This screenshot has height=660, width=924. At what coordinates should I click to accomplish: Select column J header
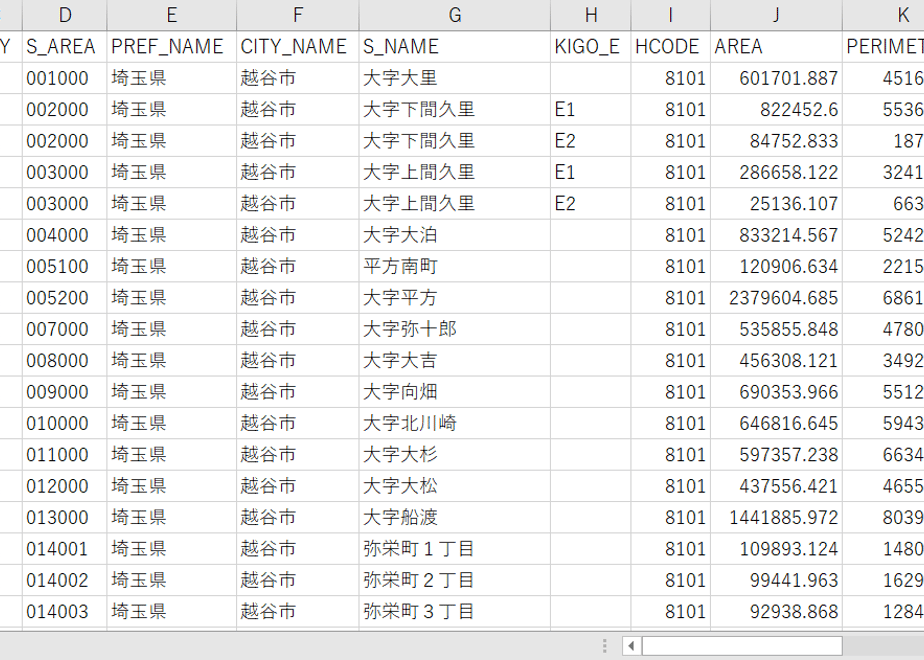click(x=776, y=15)
